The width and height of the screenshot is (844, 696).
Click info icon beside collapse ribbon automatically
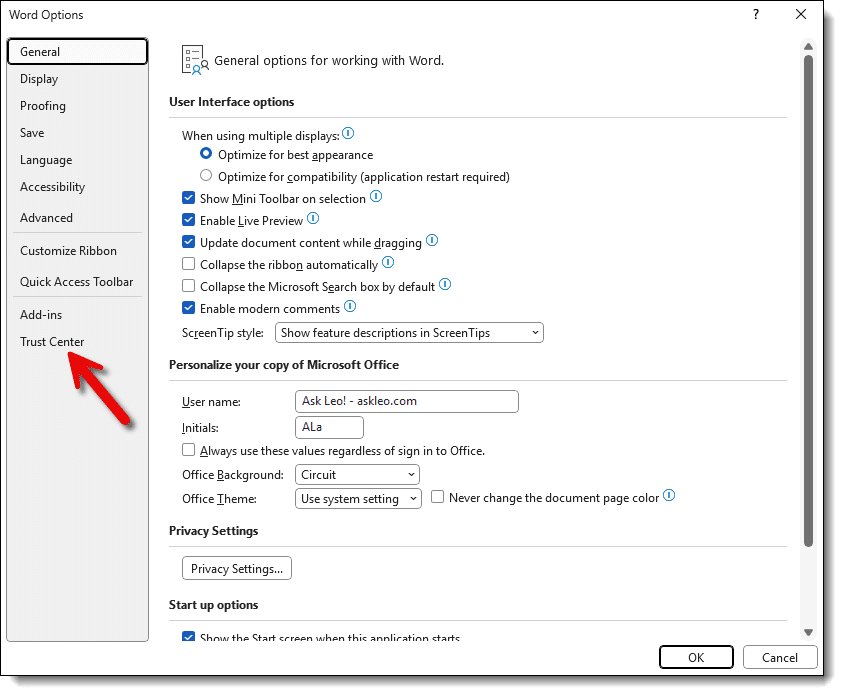(x=388, y=263)
